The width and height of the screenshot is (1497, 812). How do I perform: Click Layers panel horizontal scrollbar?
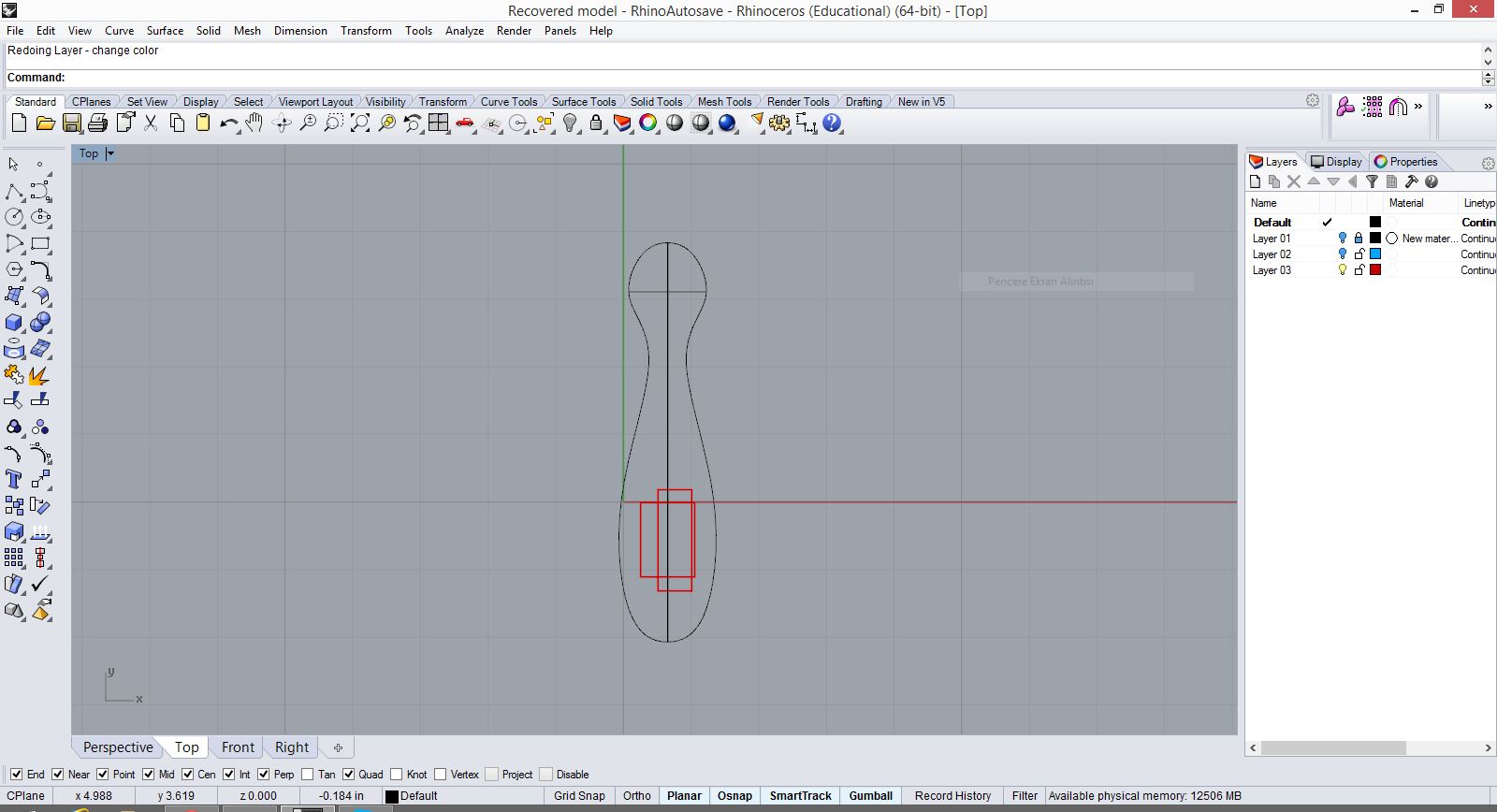tap(1333, 748)
